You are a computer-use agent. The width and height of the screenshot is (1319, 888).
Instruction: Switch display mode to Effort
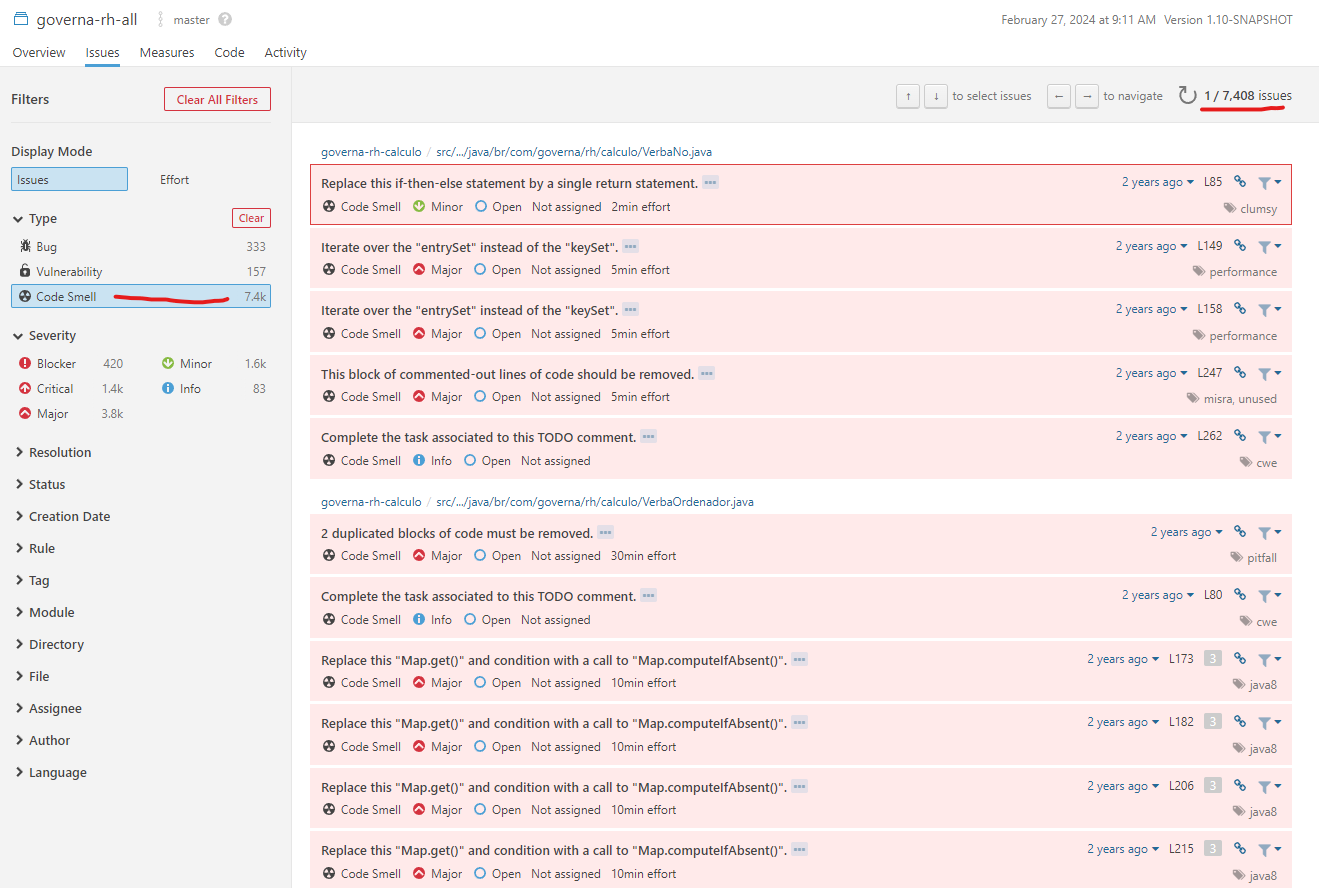click(175, 180)
